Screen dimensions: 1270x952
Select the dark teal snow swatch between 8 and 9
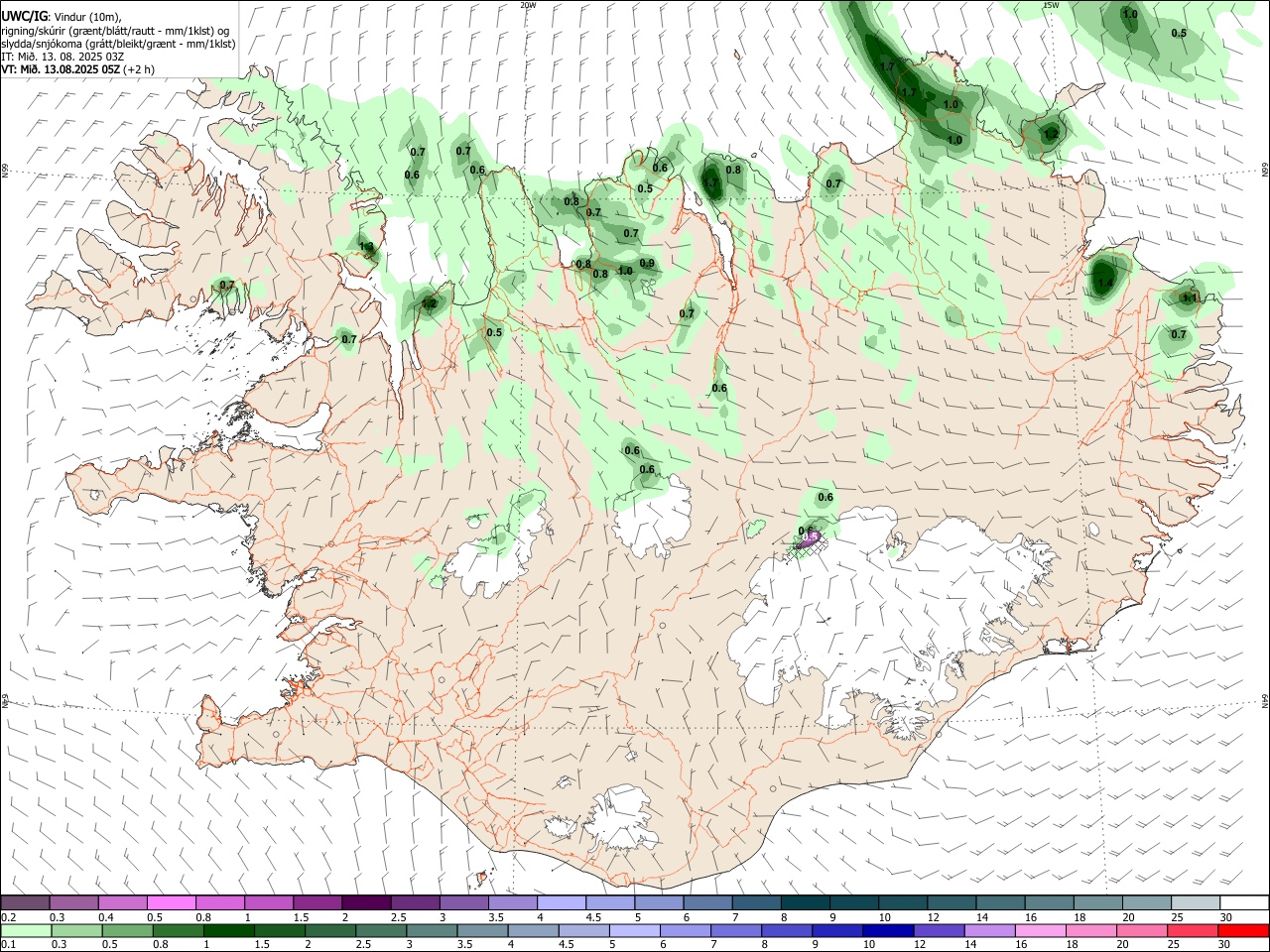click(x=805, y=902)
